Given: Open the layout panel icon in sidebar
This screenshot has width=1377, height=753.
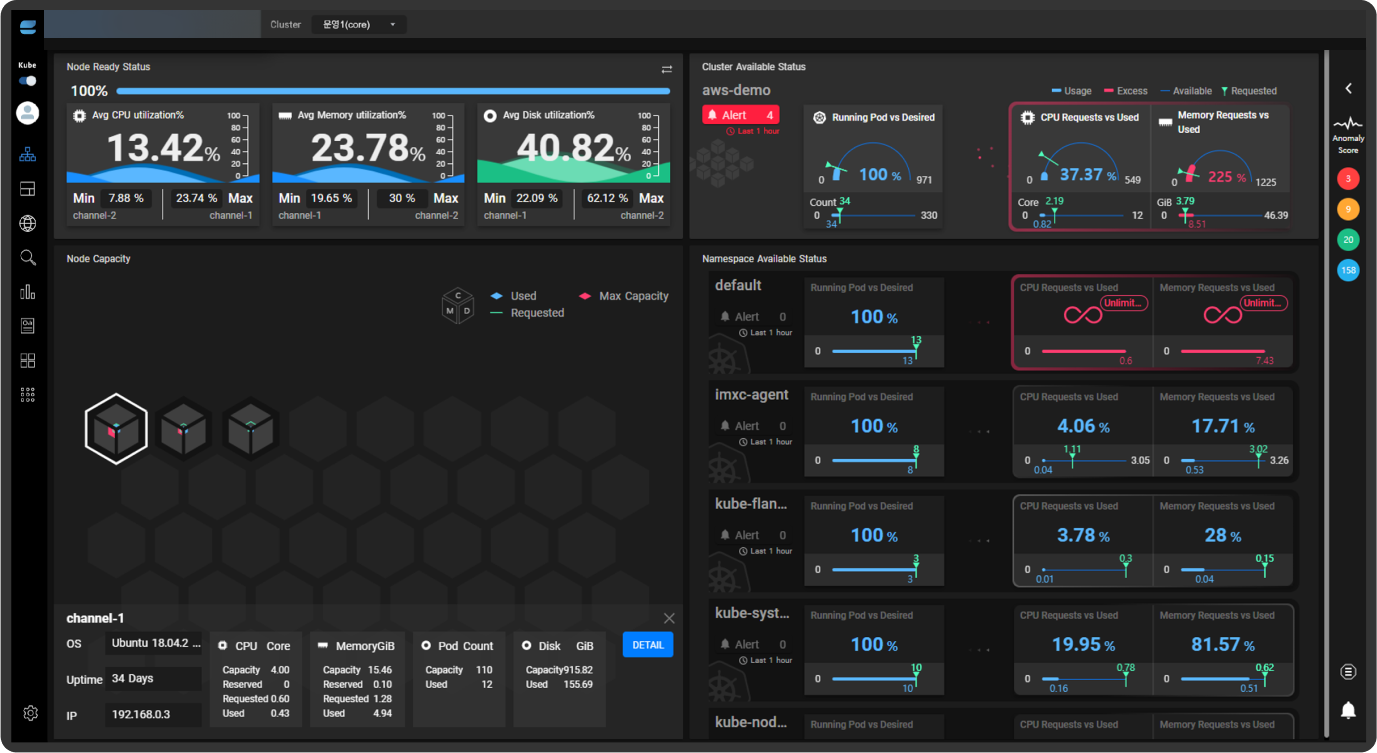Looking at the screenshot, I should tap(27, 189).
